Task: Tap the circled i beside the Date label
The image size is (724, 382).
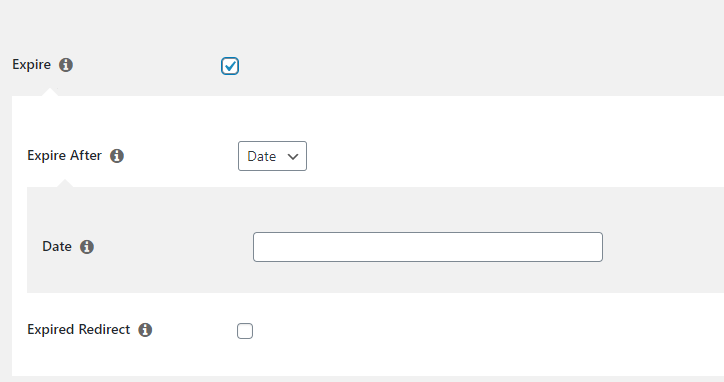Action: 87,247
